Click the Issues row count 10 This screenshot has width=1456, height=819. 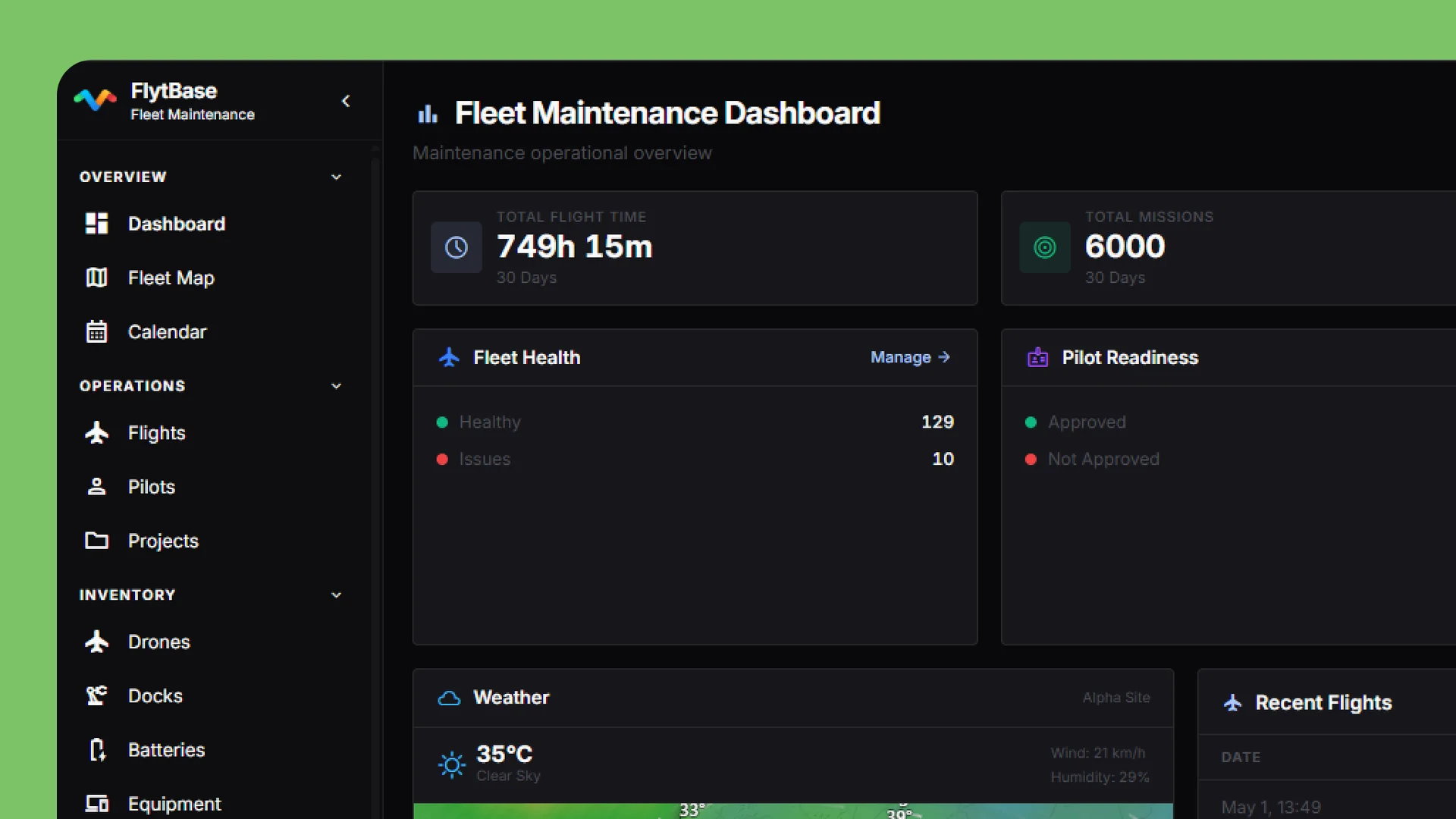(943, 459)
